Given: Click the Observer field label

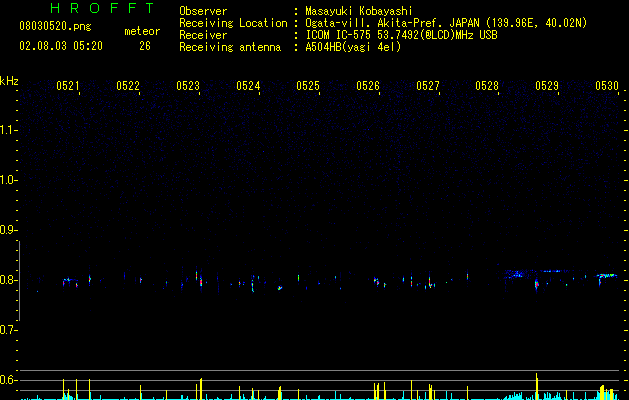Looking at the screenshot, I should [x=203, y=11].
